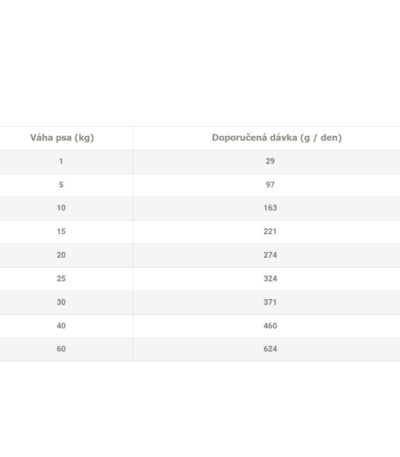Click the dose value 624
This screenshot has width=400, height=457.
[x=270, y=349]
